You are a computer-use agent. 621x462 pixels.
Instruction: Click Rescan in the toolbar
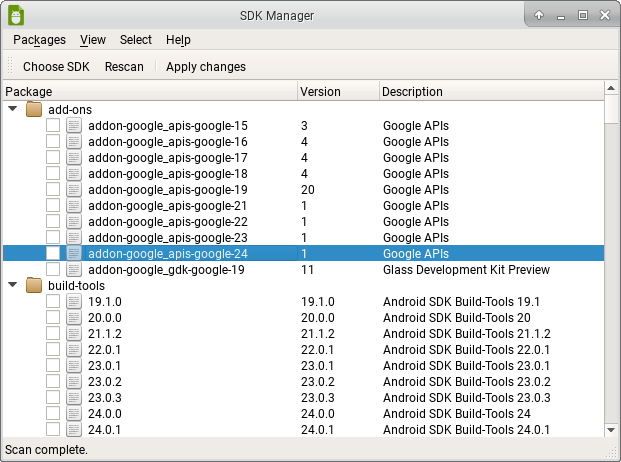[x=124, y=67]
